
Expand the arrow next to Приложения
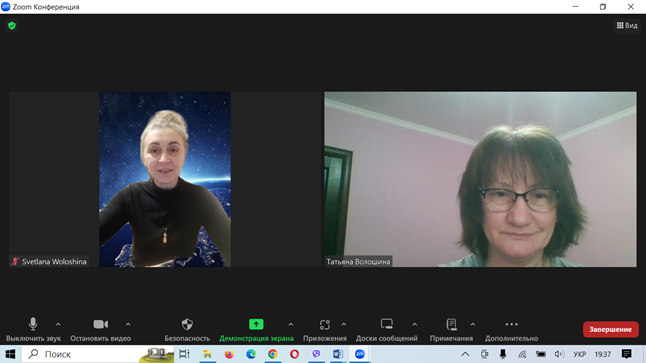click(344, 325)
